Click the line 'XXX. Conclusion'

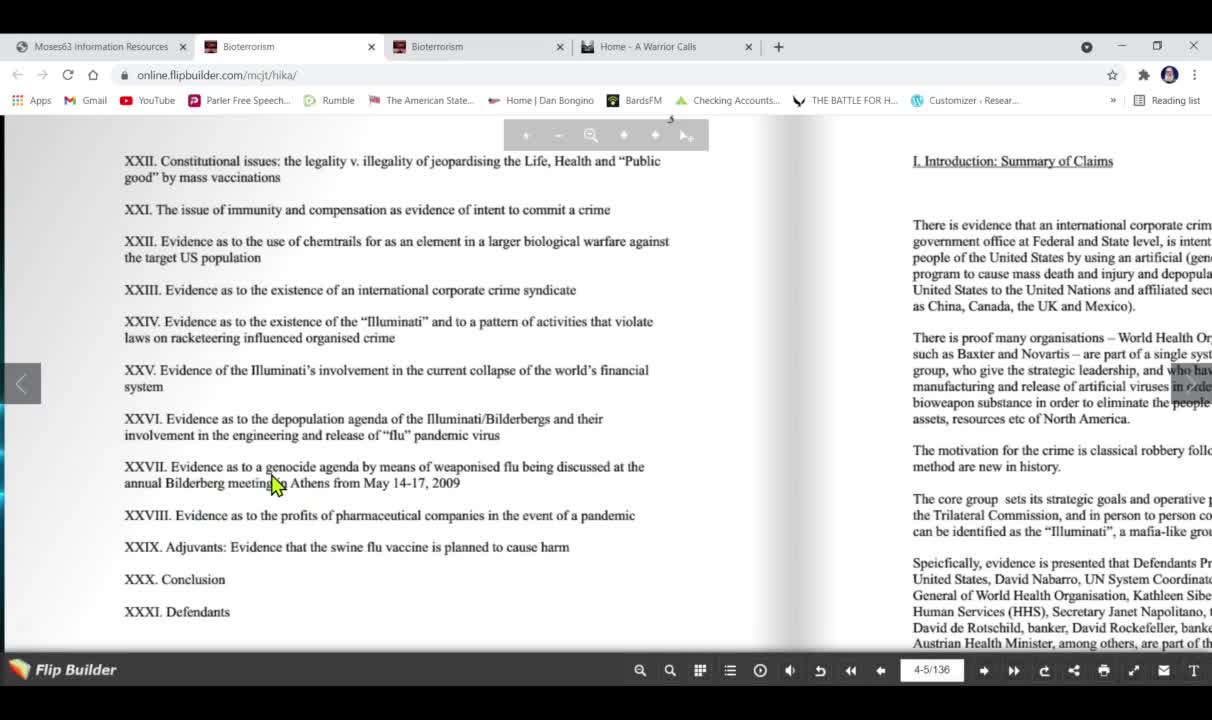(x=175, y=580)
